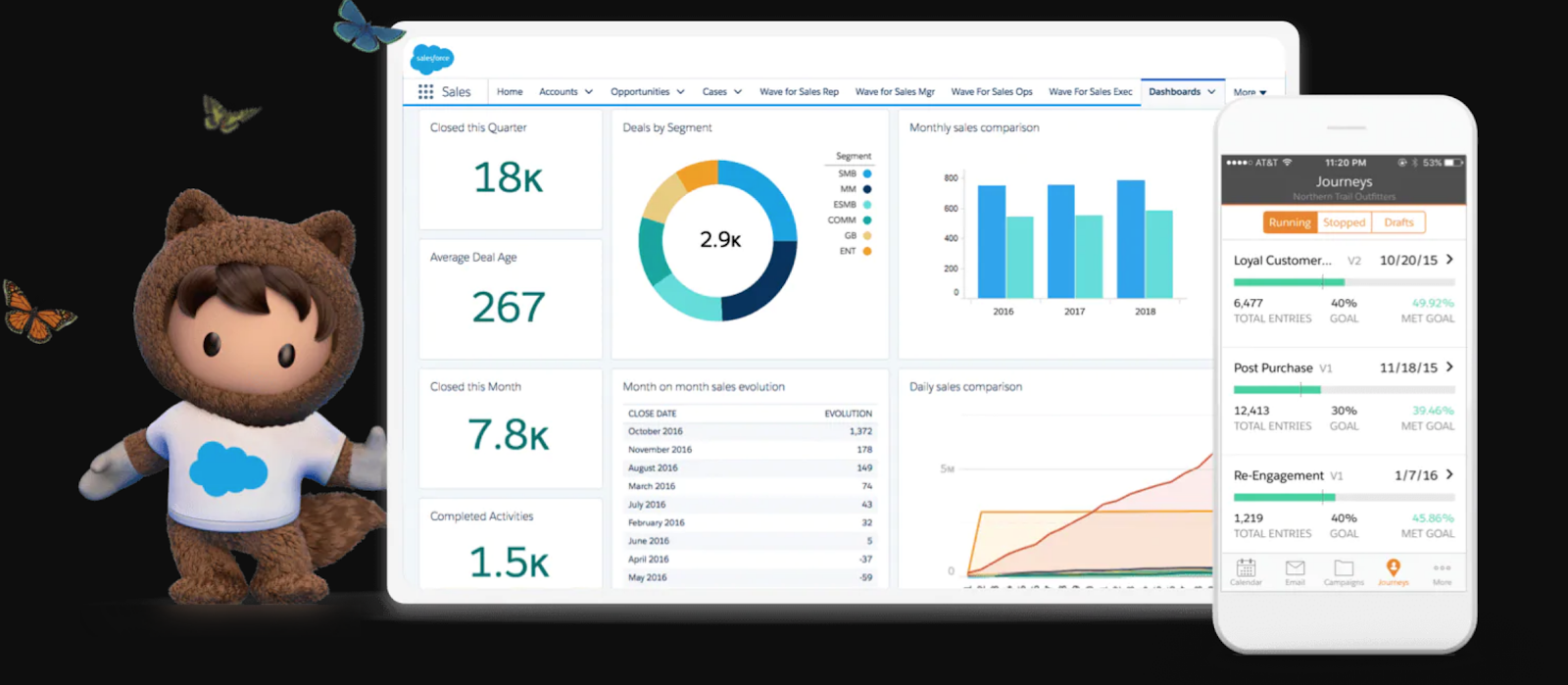
Task: Click Loyal Customer progress bar
Action: 1344,282
